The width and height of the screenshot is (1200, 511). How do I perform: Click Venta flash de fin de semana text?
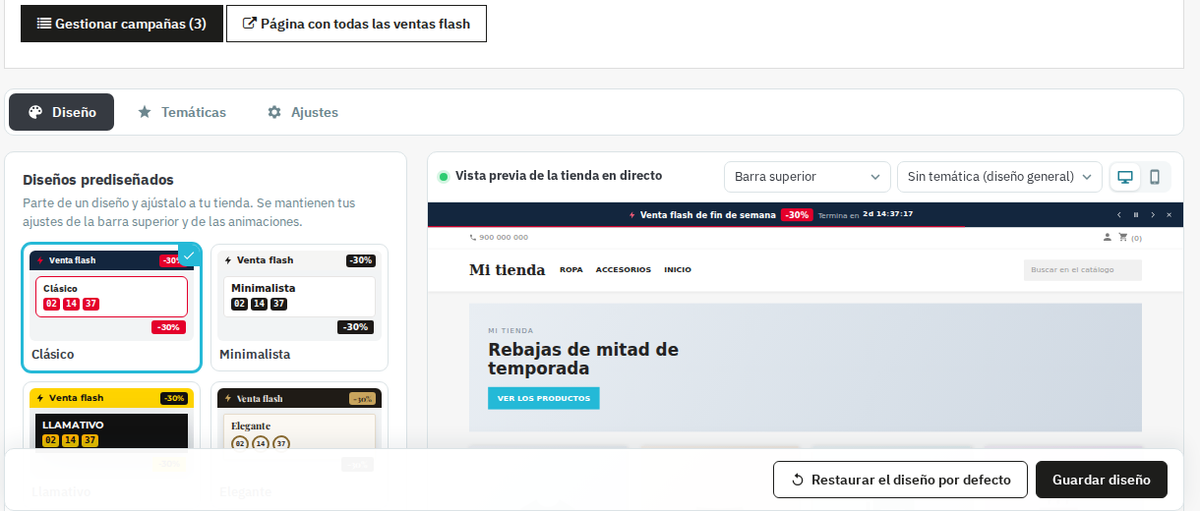707,214
